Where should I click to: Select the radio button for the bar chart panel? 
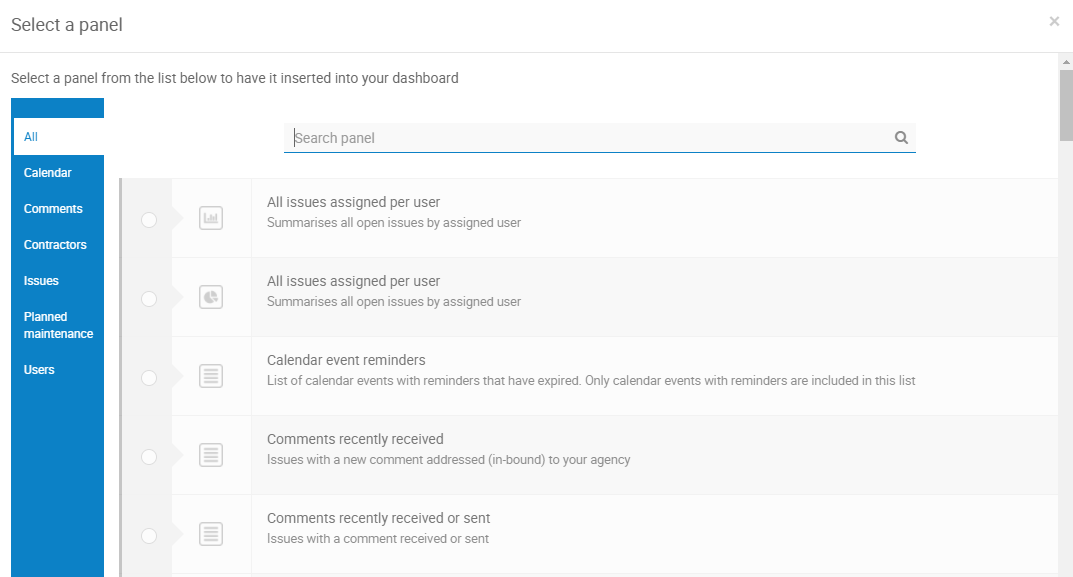149,219
